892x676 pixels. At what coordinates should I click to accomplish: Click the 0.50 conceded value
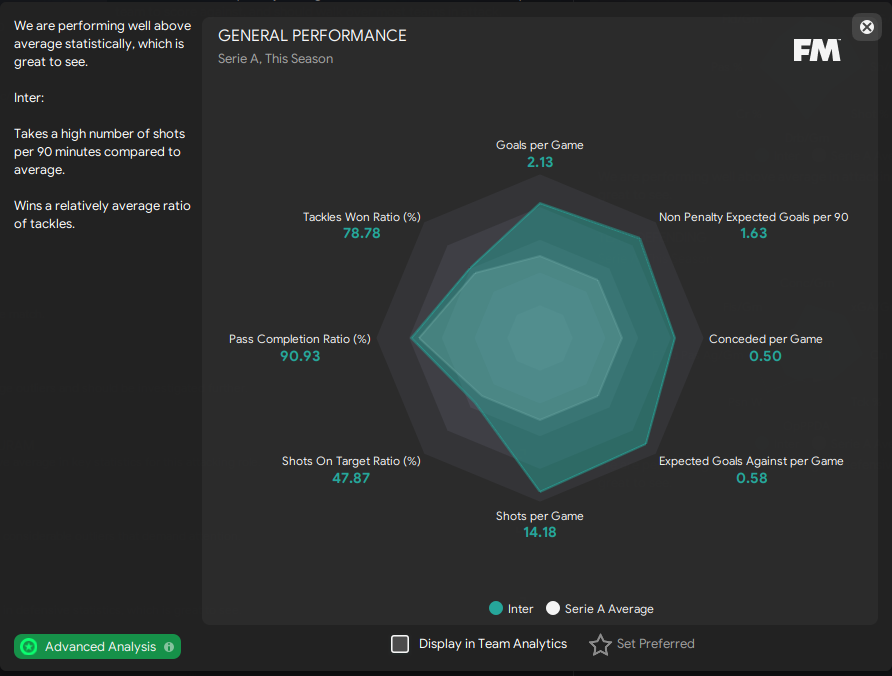coord(766,356)
